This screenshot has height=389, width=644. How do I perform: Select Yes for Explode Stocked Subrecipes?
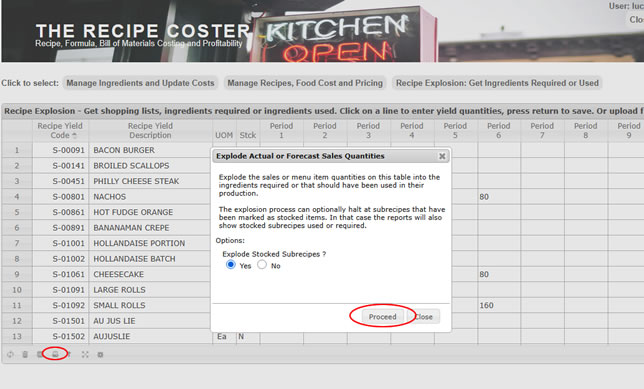[x=231, y=265]
